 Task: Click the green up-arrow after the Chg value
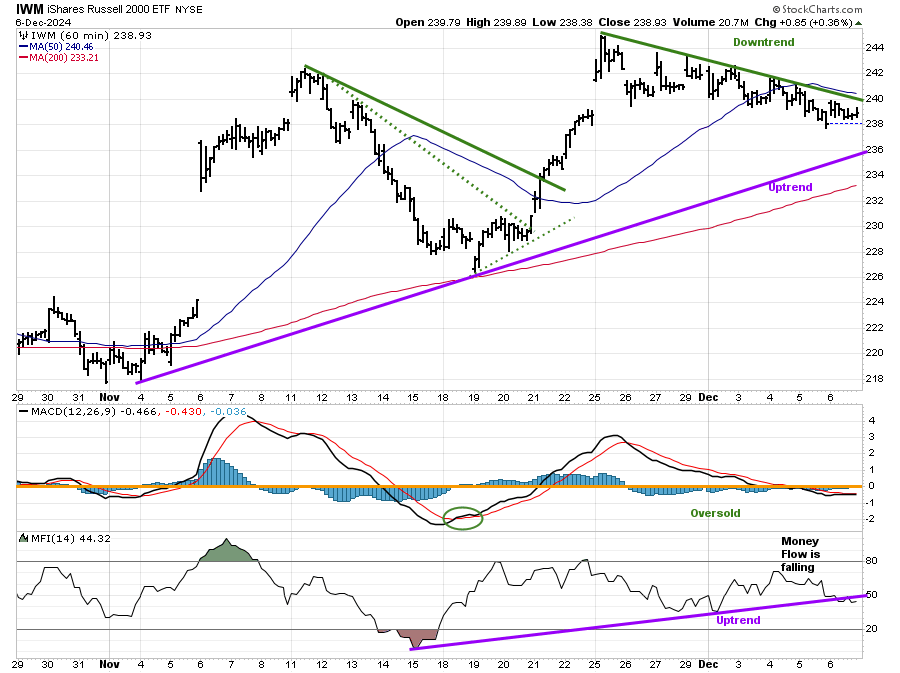pyautogui.click(x=858, y=23)
